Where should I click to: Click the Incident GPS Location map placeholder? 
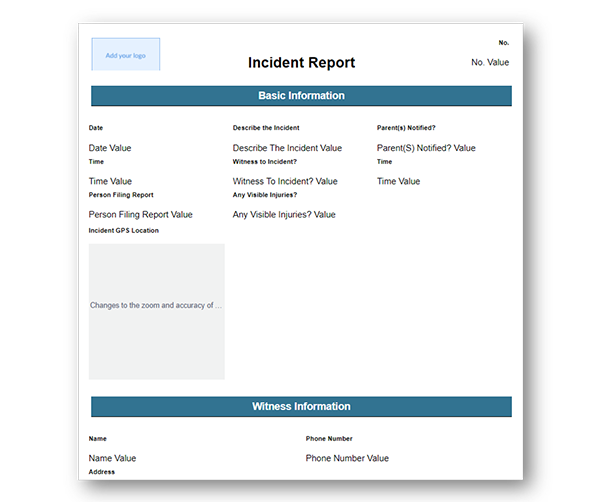pyautogui.click(x=156, y=311)
